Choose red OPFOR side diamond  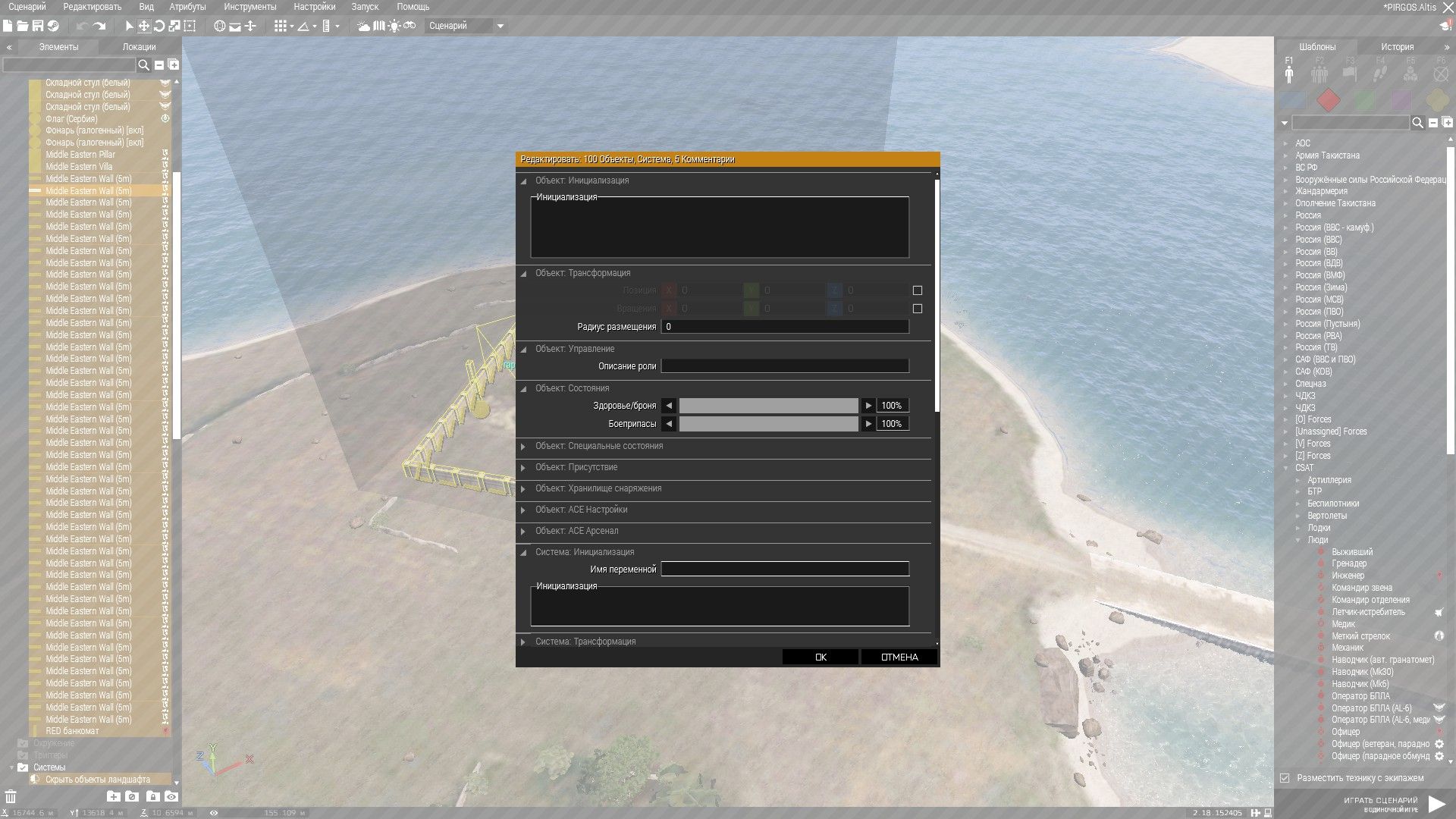click(x=1329, y=99)
